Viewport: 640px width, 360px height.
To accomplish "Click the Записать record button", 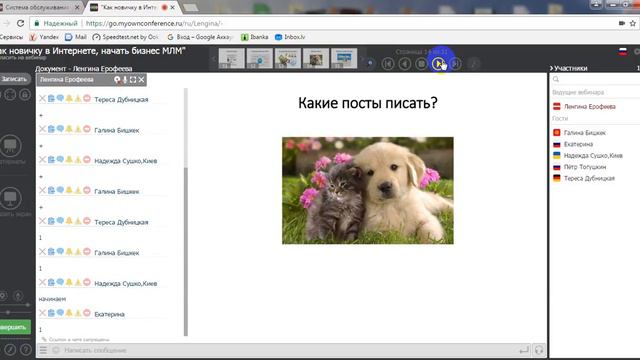I will point(15,79).
